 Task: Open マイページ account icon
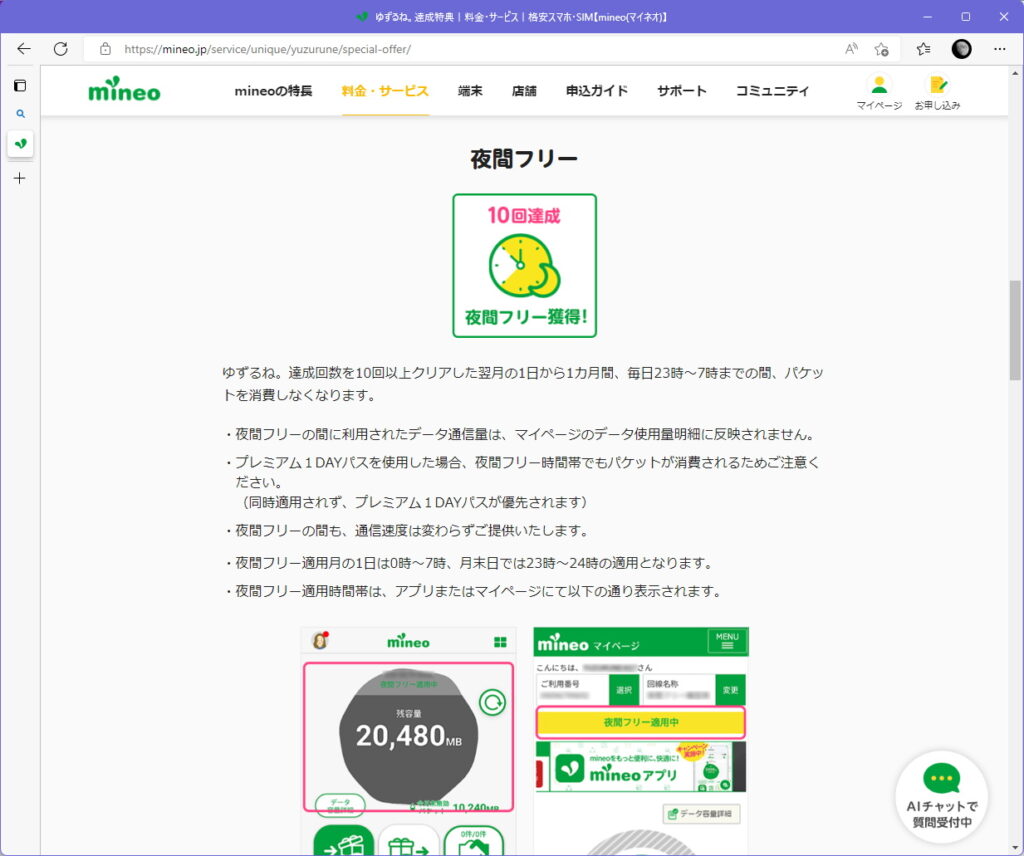tap(879, 92)
